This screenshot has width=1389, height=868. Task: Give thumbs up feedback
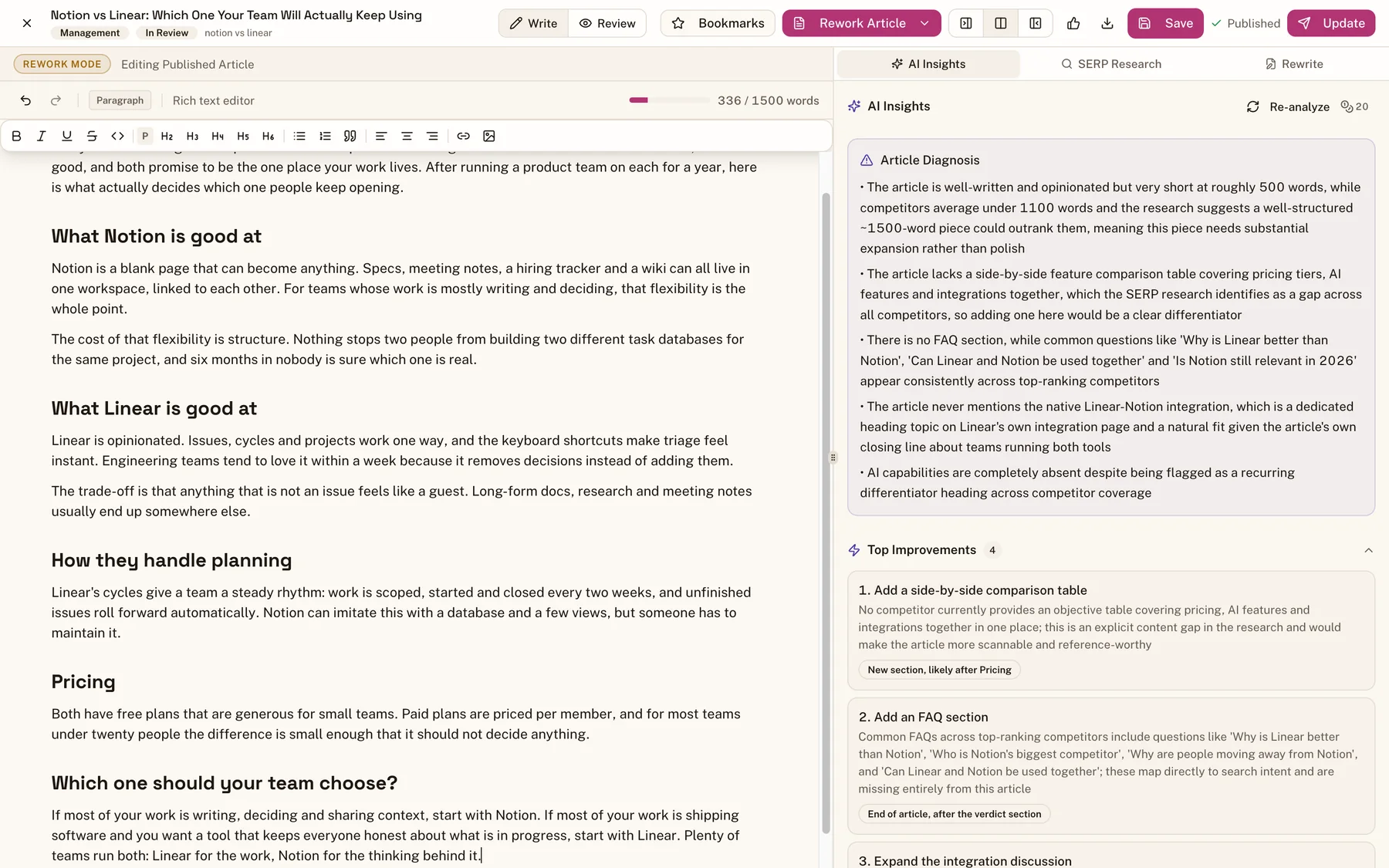coord(1073,23)
